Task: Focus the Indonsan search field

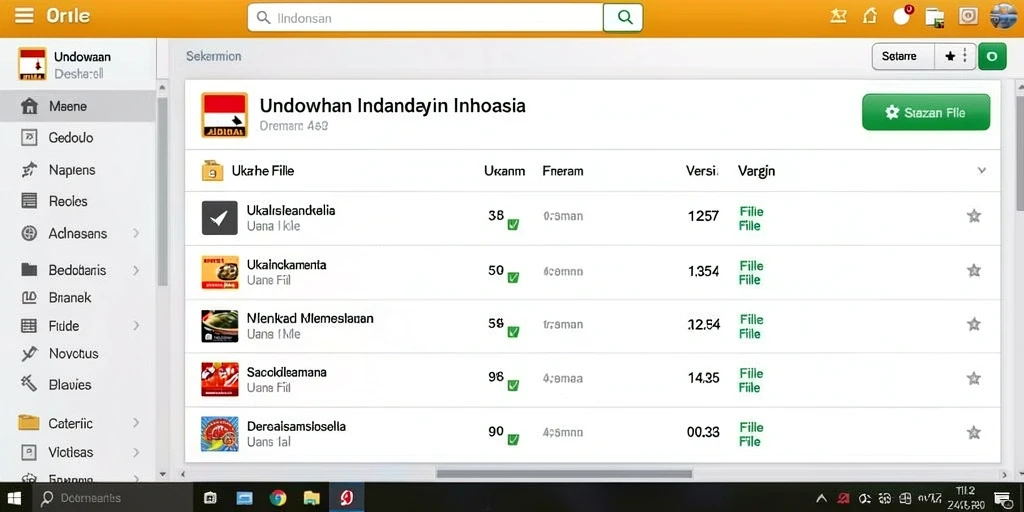Action: [x=425, y=18]
